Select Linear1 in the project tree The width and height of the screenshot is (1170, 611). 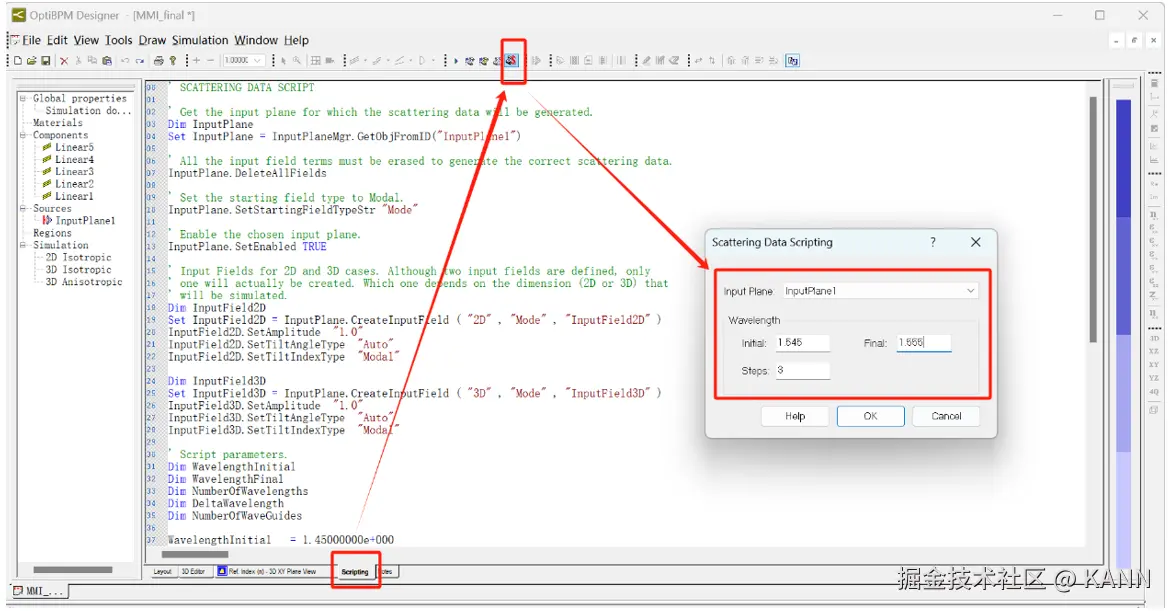(x=74, y=196)
